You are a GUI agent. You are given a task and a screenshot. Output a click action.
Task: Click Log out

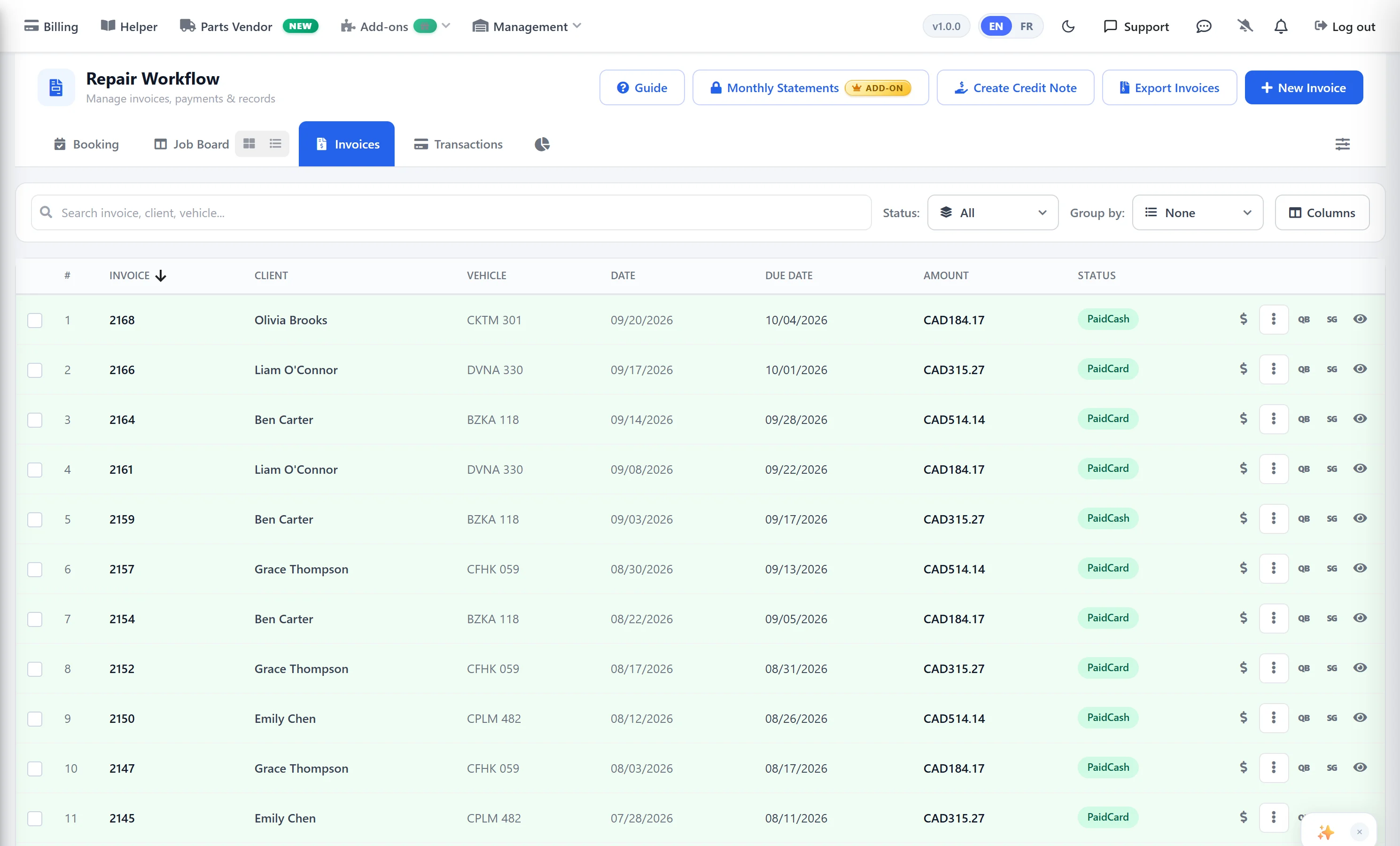[x=1344, y=26]
